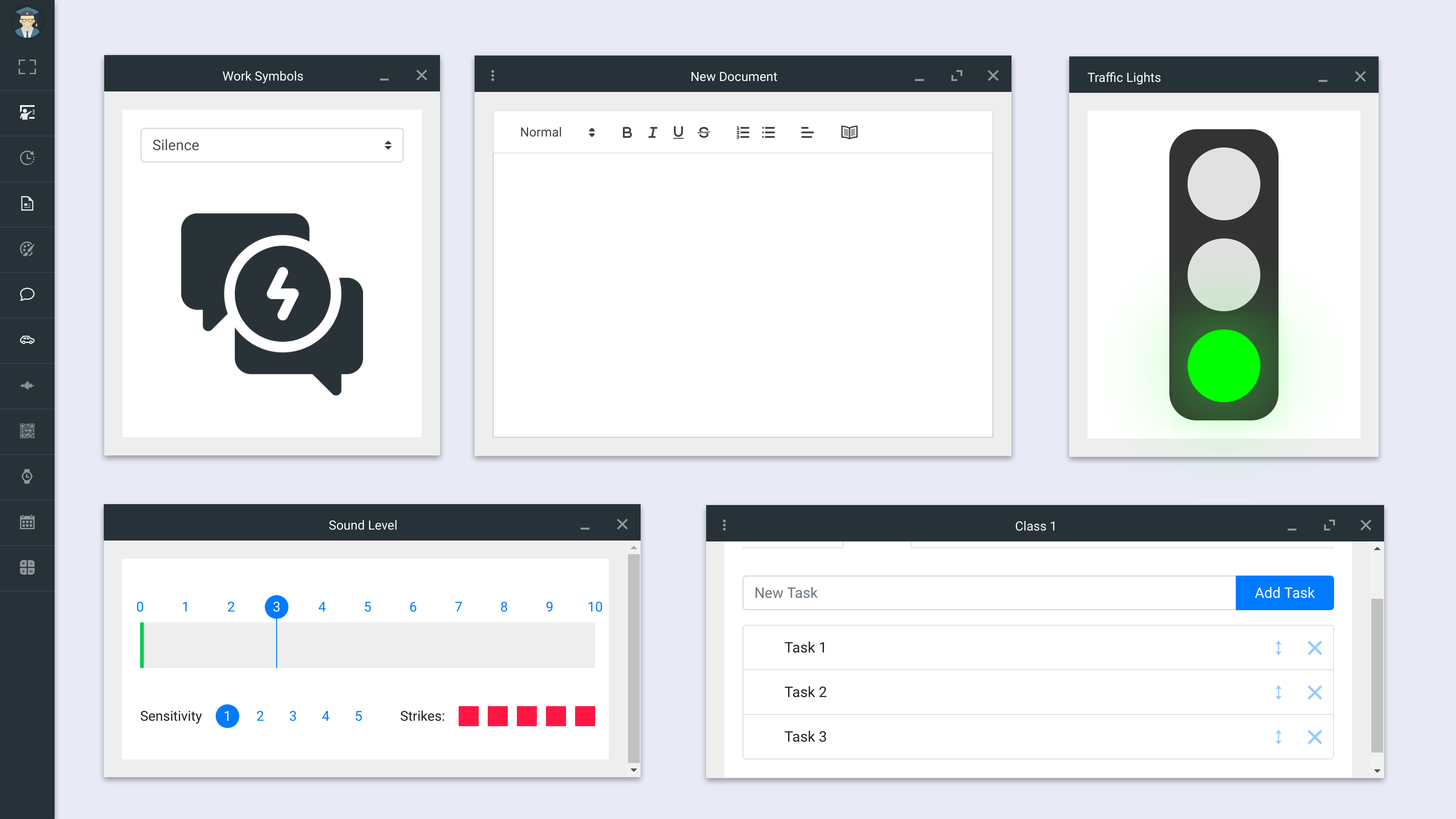Delete Task 3 with its X icon
This screenshot has width=1456, height=819.
(1314, 737)
